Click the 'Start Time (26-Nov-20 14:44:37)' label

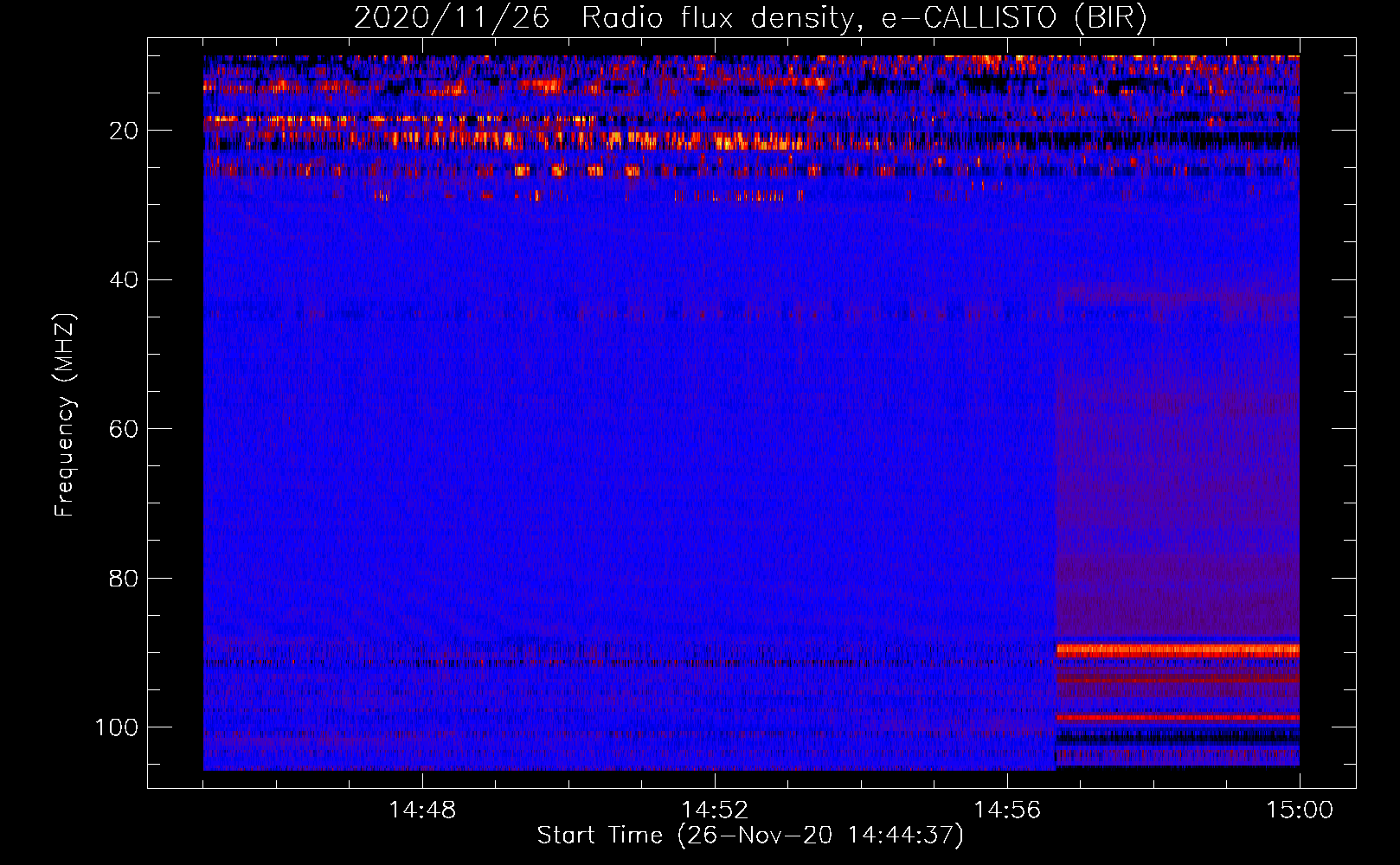click(x=750, y=836)
